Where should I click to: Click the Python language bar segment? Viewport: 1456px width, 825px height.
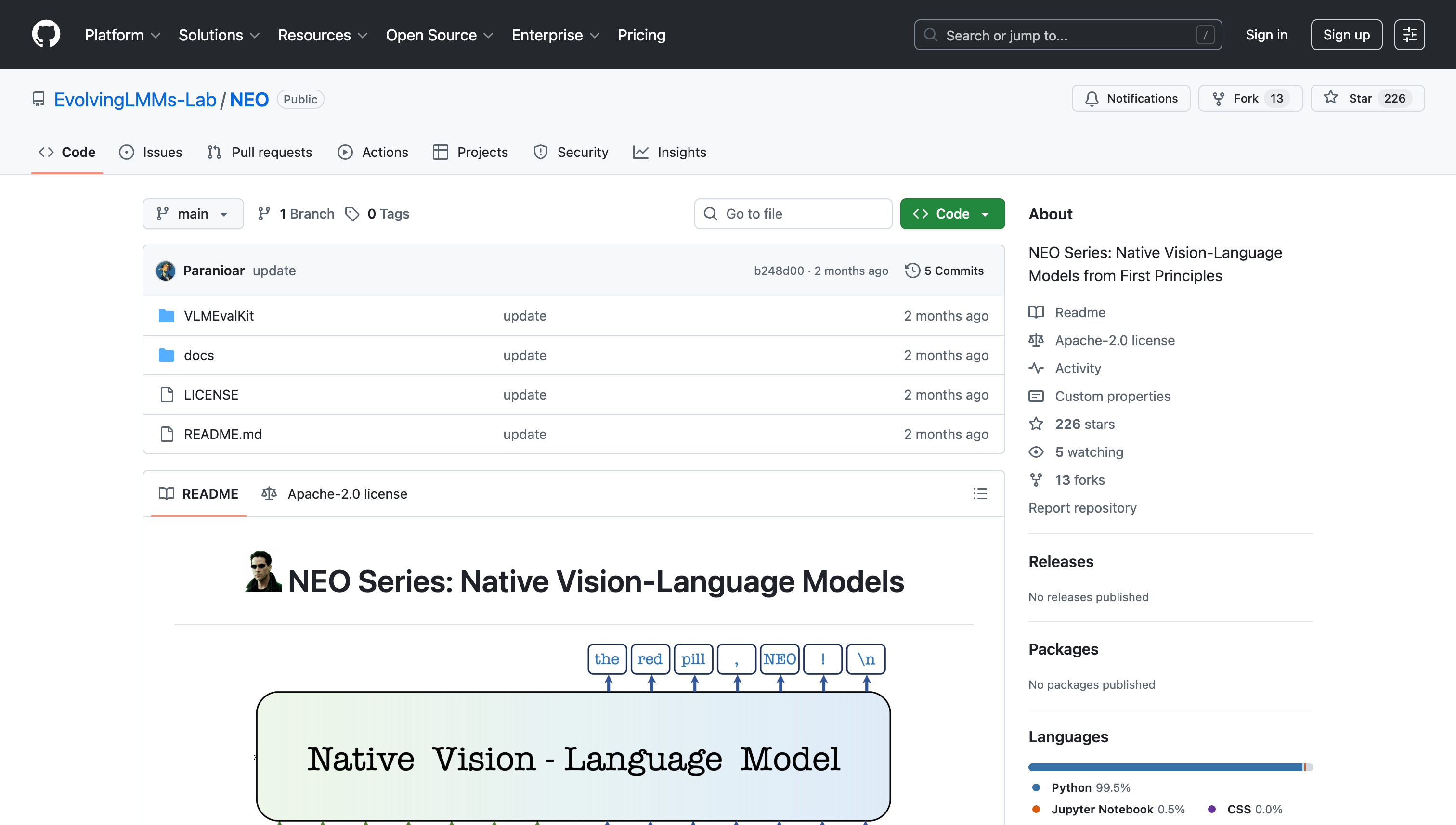click(1162, 767)
